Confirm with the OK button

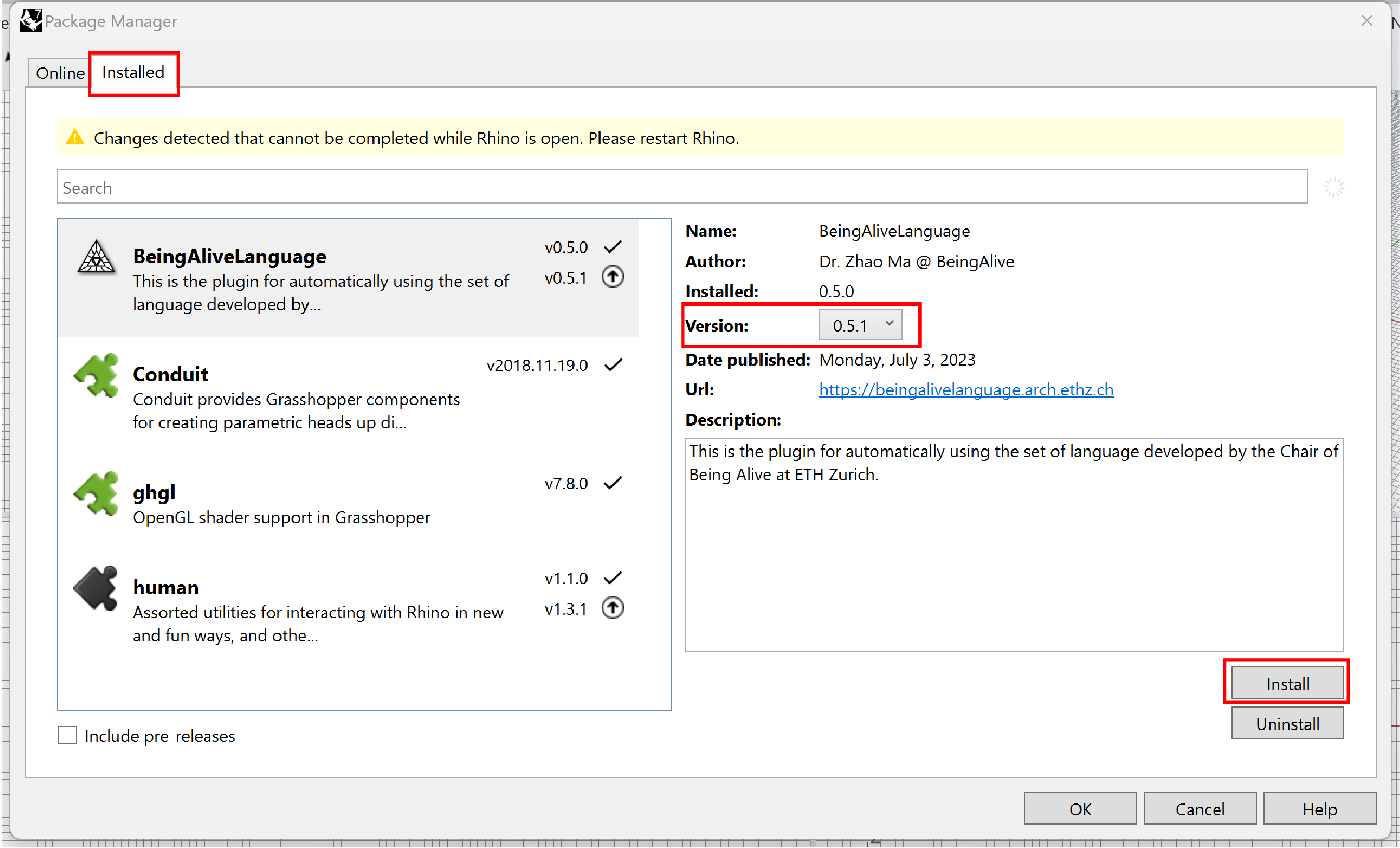coord(1080,809)
